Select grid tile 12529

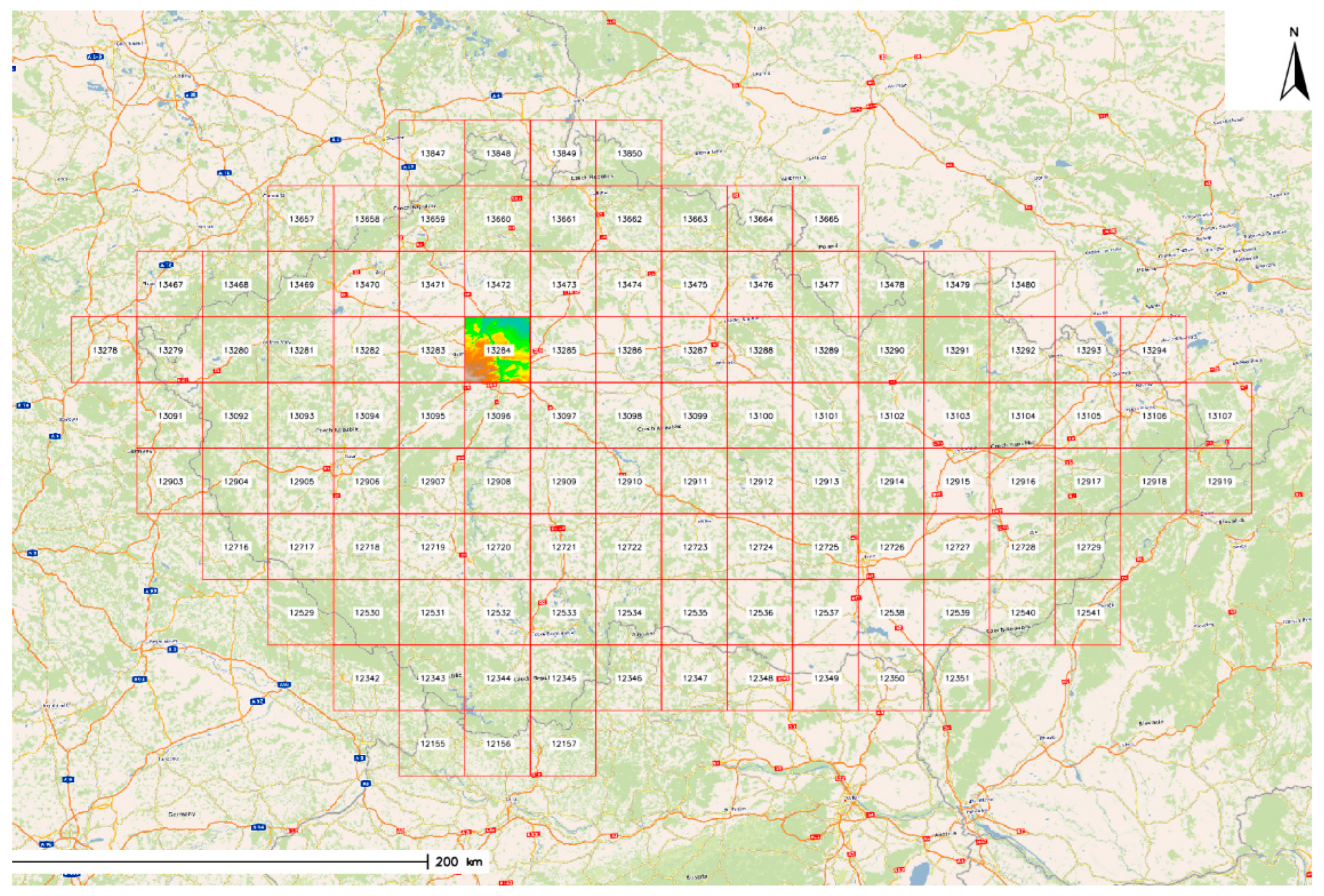tap(301, 613)
